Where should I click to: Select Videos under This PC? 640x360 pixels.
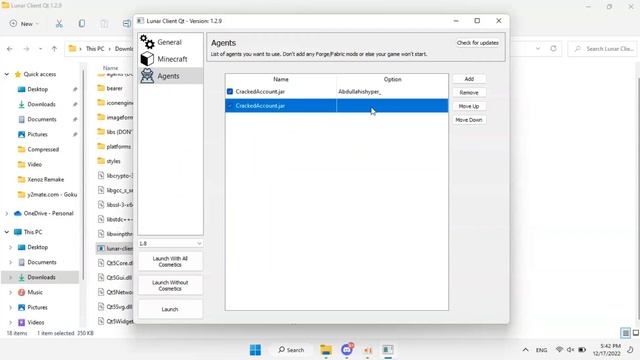coord(36,322)
